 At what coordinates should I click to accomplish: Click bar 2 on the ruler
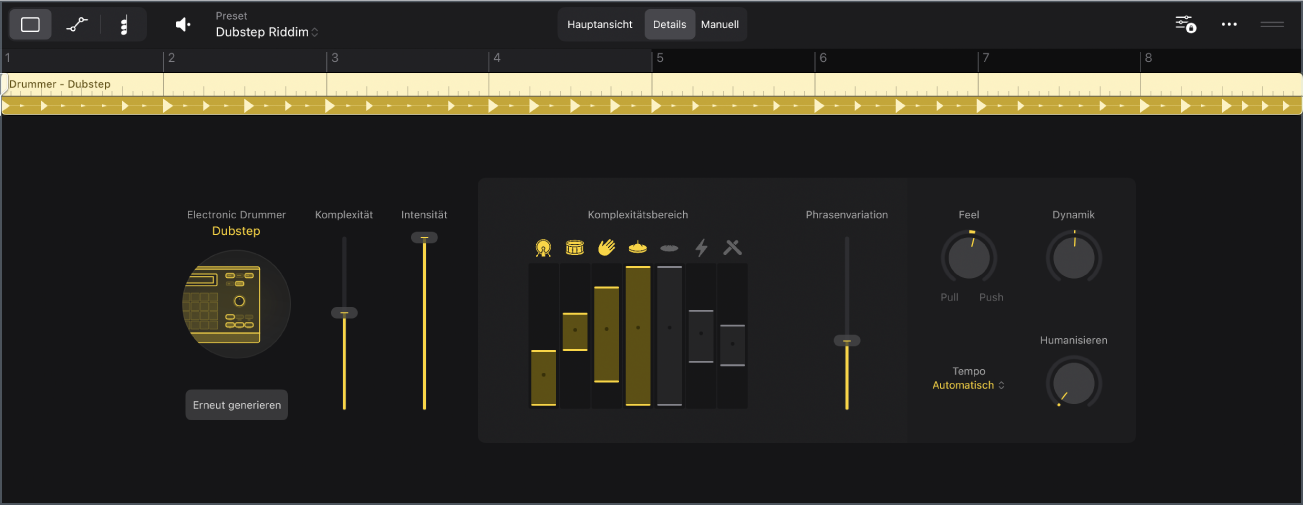tap(171, 58)
